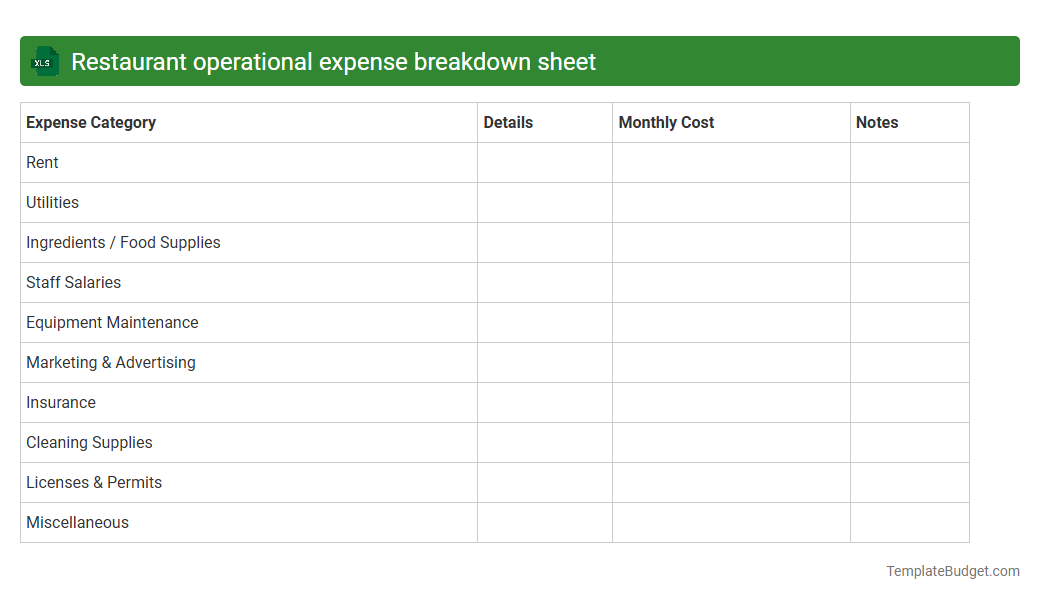This screenshot has width=1040, height=600.
Task: Click the Notes column header
Action: (876, 122)
